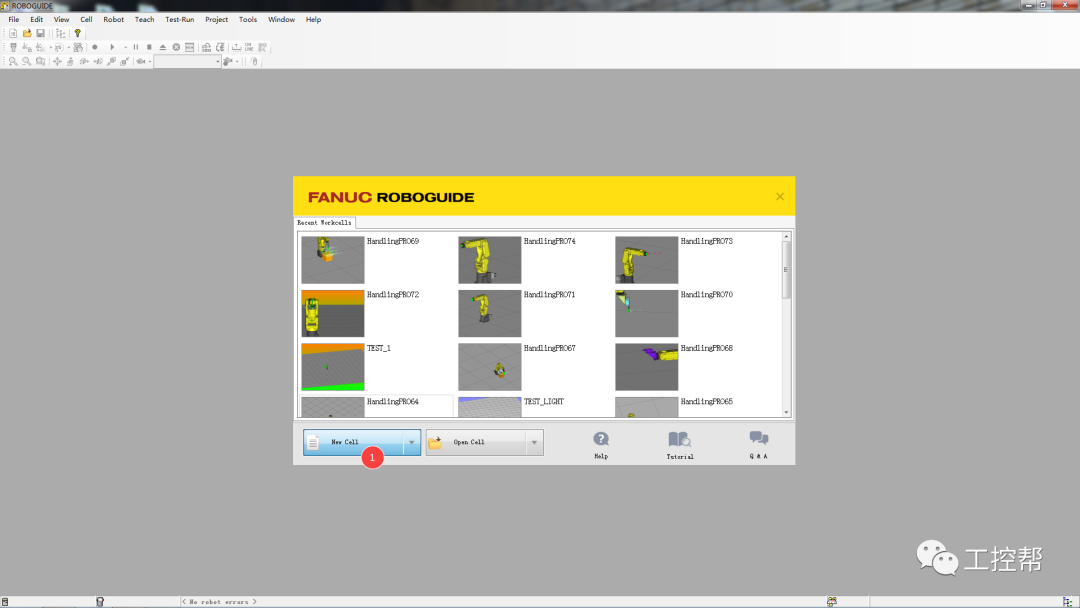
Task: Click the HandlingPRO65 workcell name
Action: [x=707, y=401]
